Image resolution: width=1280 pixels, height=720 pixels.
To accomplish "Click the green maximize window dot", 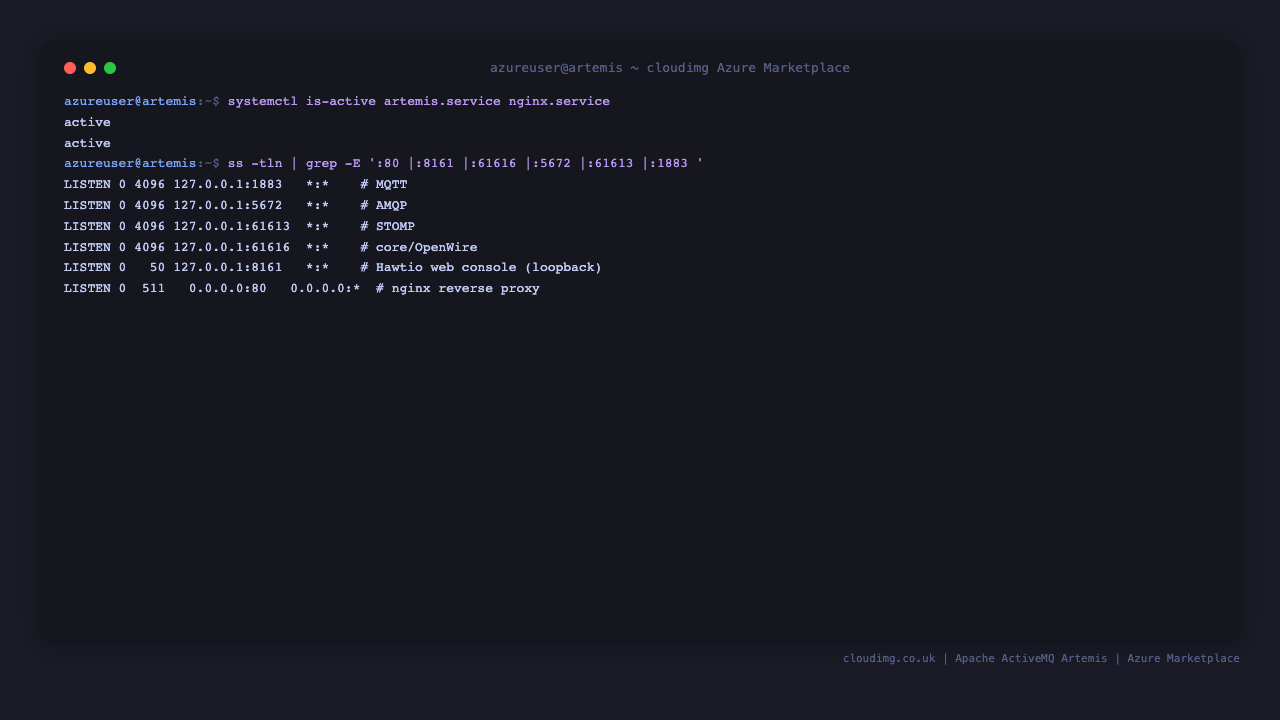I will tap(110, 68).
